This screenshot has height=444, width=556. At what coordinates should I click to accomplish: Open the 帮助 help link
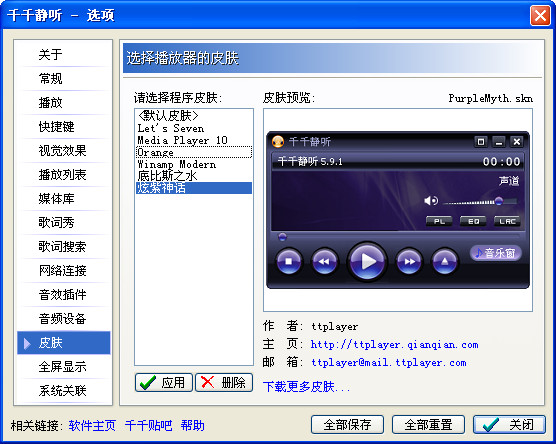point(193,425)
